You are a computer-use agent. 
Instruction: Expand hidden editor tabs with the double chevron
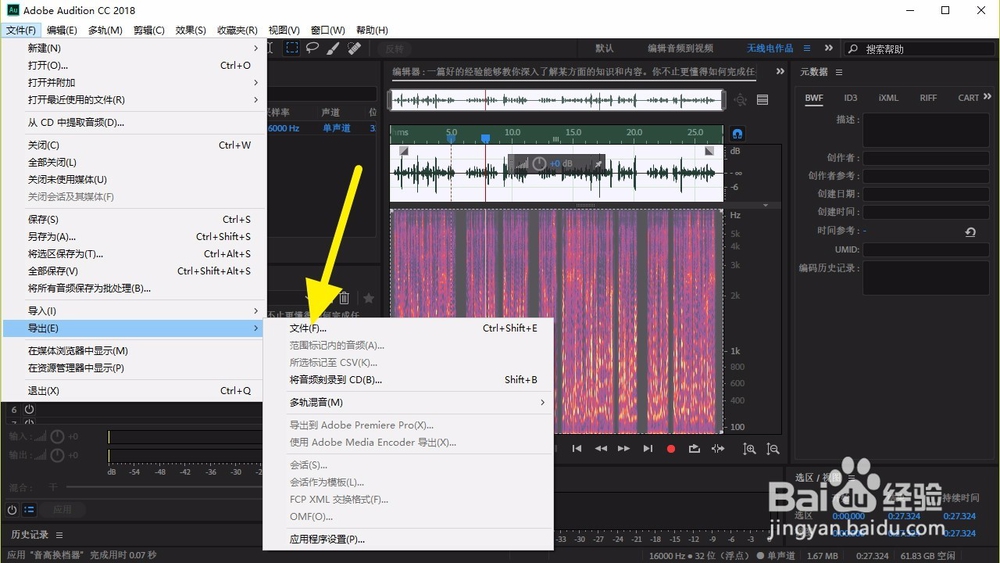[x=780, y=71]
